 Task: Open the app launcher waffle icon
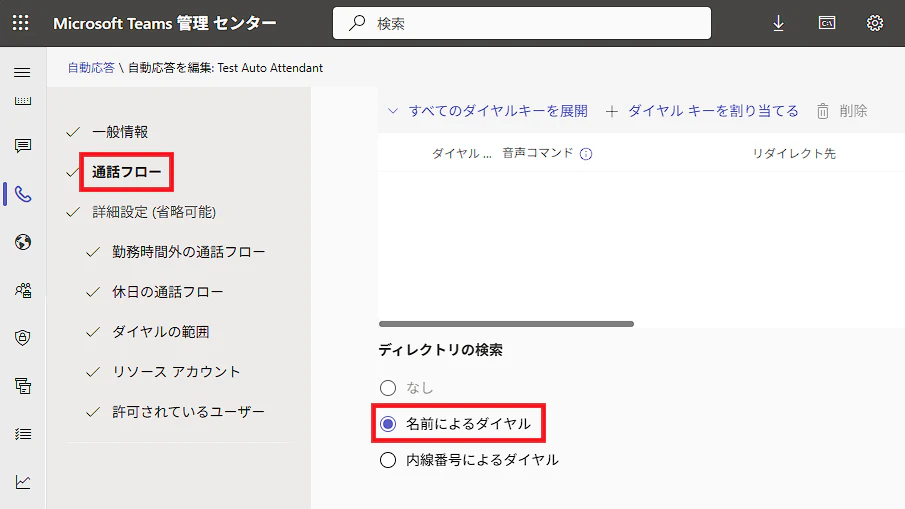tap(21, 23)
